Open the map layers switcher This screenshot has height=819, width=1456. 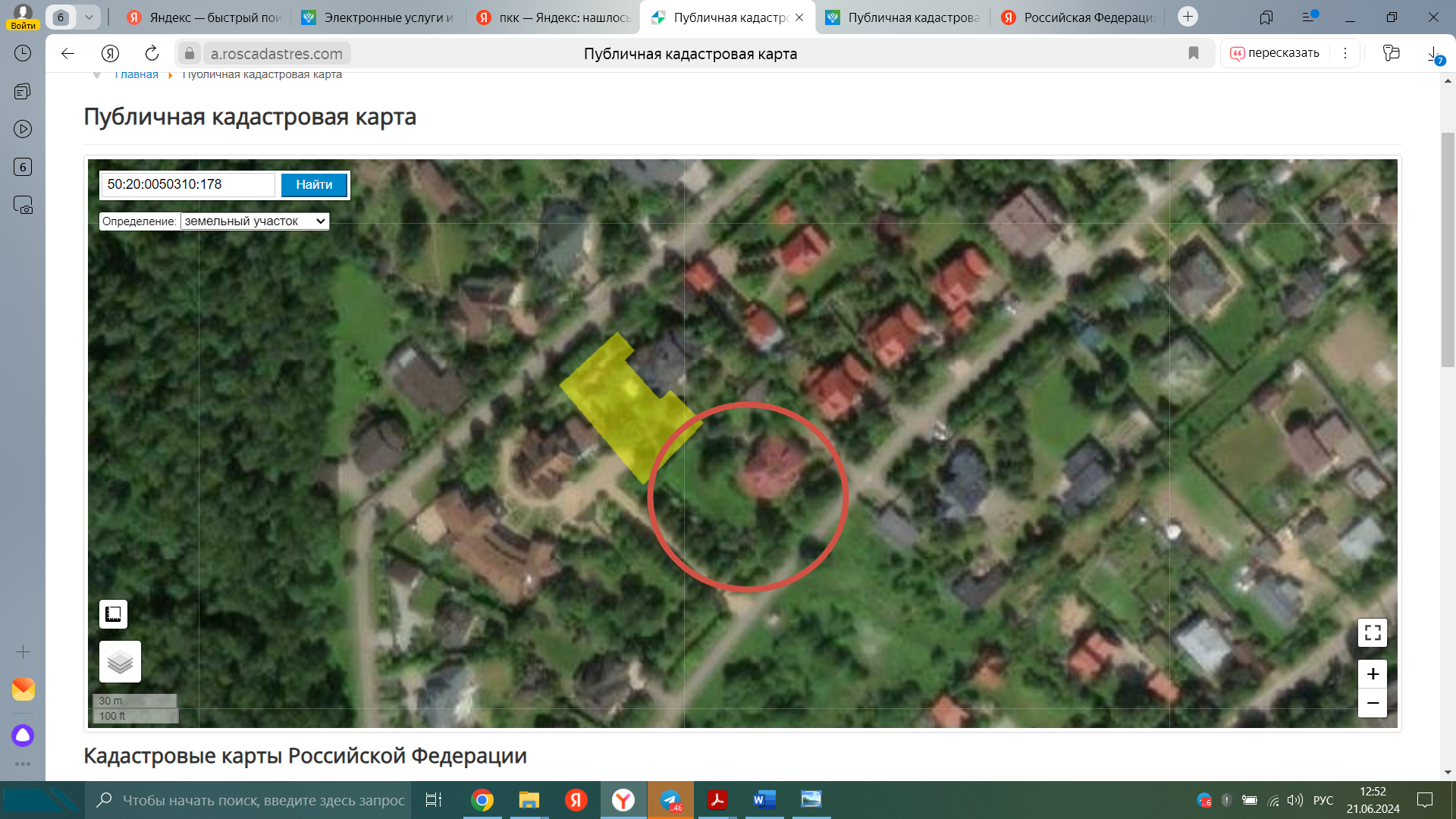120,662
